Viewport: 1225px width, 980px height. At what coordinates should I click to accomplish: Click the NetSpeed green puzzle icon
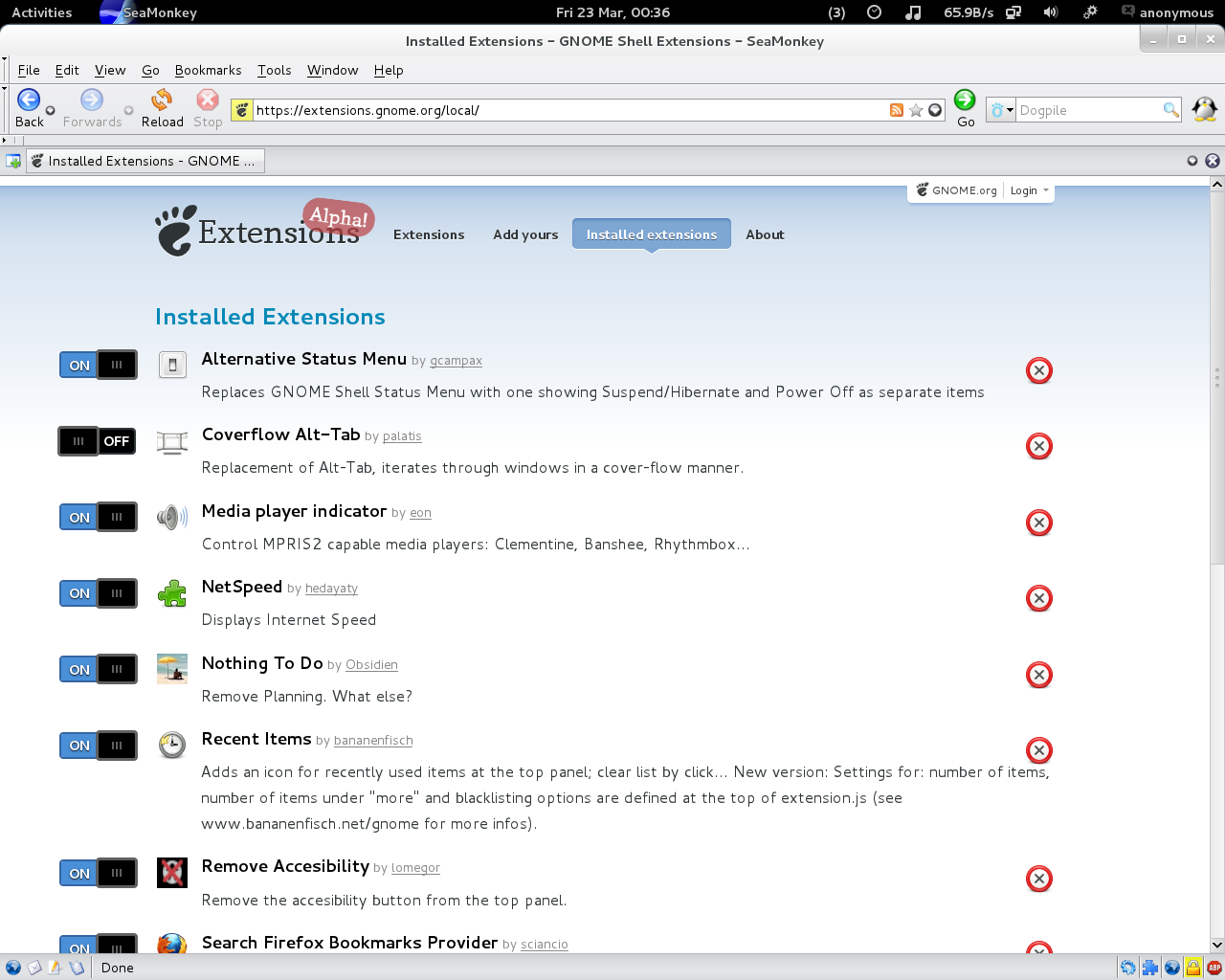tap(172, 593)
